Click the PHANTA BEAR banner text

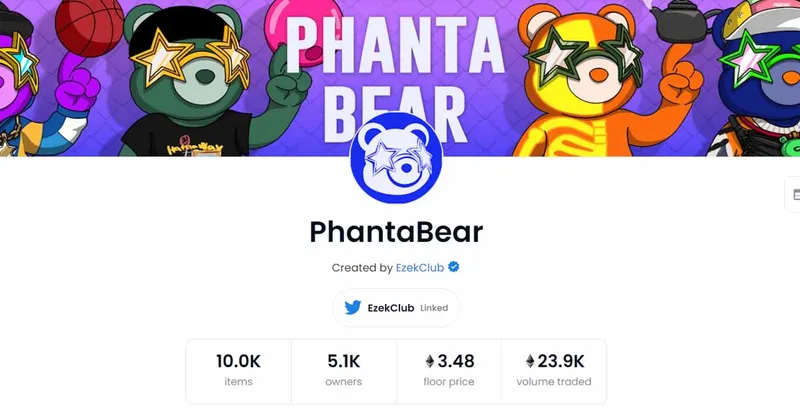point(395,77)
